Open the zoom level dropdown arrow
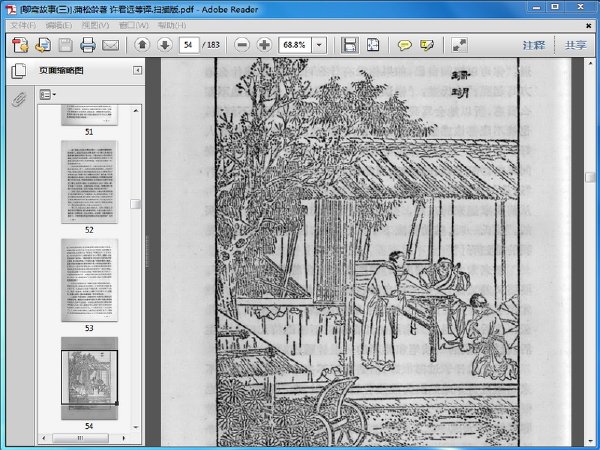The image size is (600, 450). 319,45
